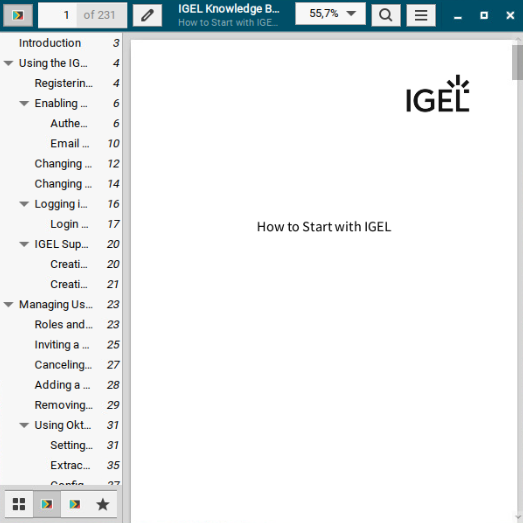Collapse the 'Enabling ...' subsection
The height and width of the screenshot is (523, 523).
[24, 103]
